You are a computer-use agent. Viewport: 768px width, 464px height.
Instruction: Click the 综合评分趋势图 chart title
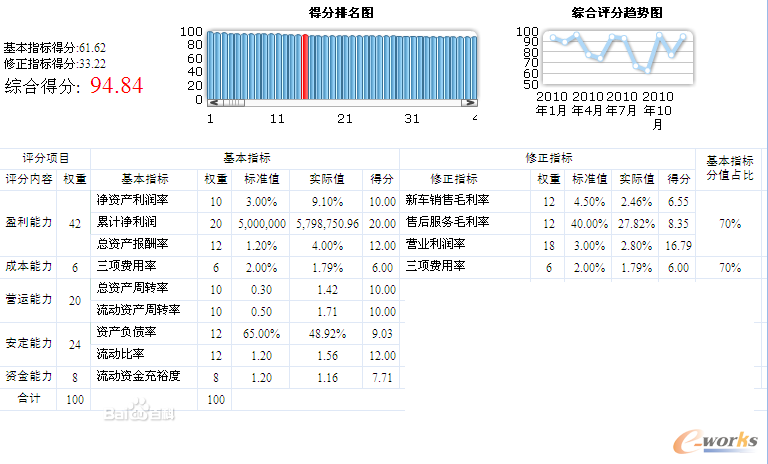coord(617,13)
